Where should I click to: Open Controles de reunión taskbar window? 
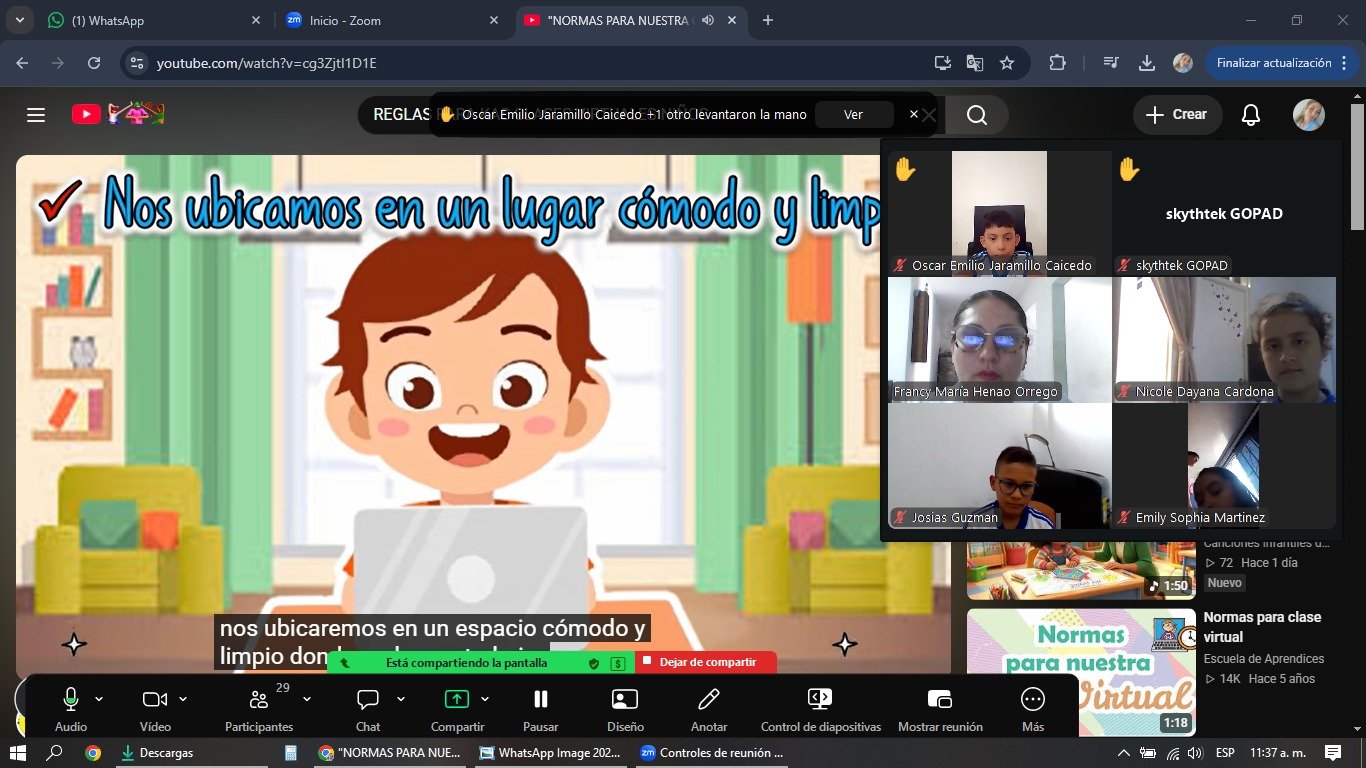click(713, 753)
